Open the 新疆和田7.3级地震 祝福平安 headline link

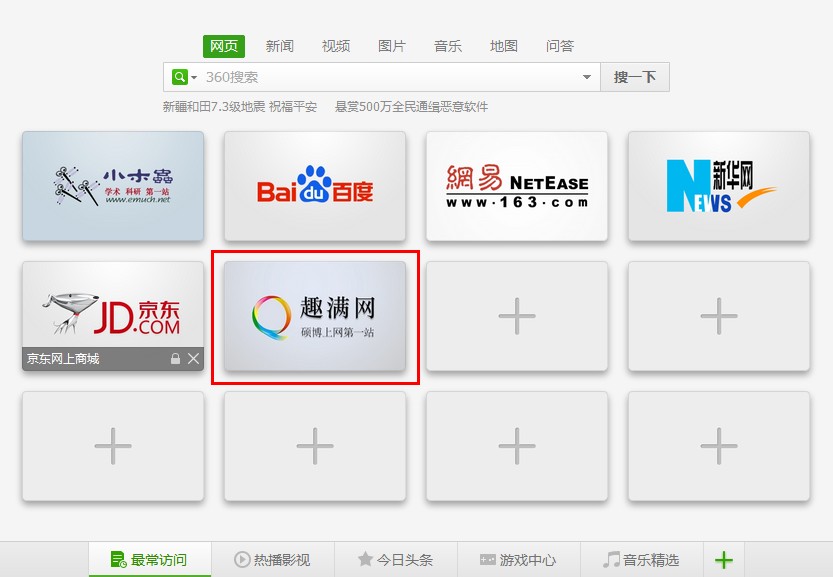coord(240,107)
